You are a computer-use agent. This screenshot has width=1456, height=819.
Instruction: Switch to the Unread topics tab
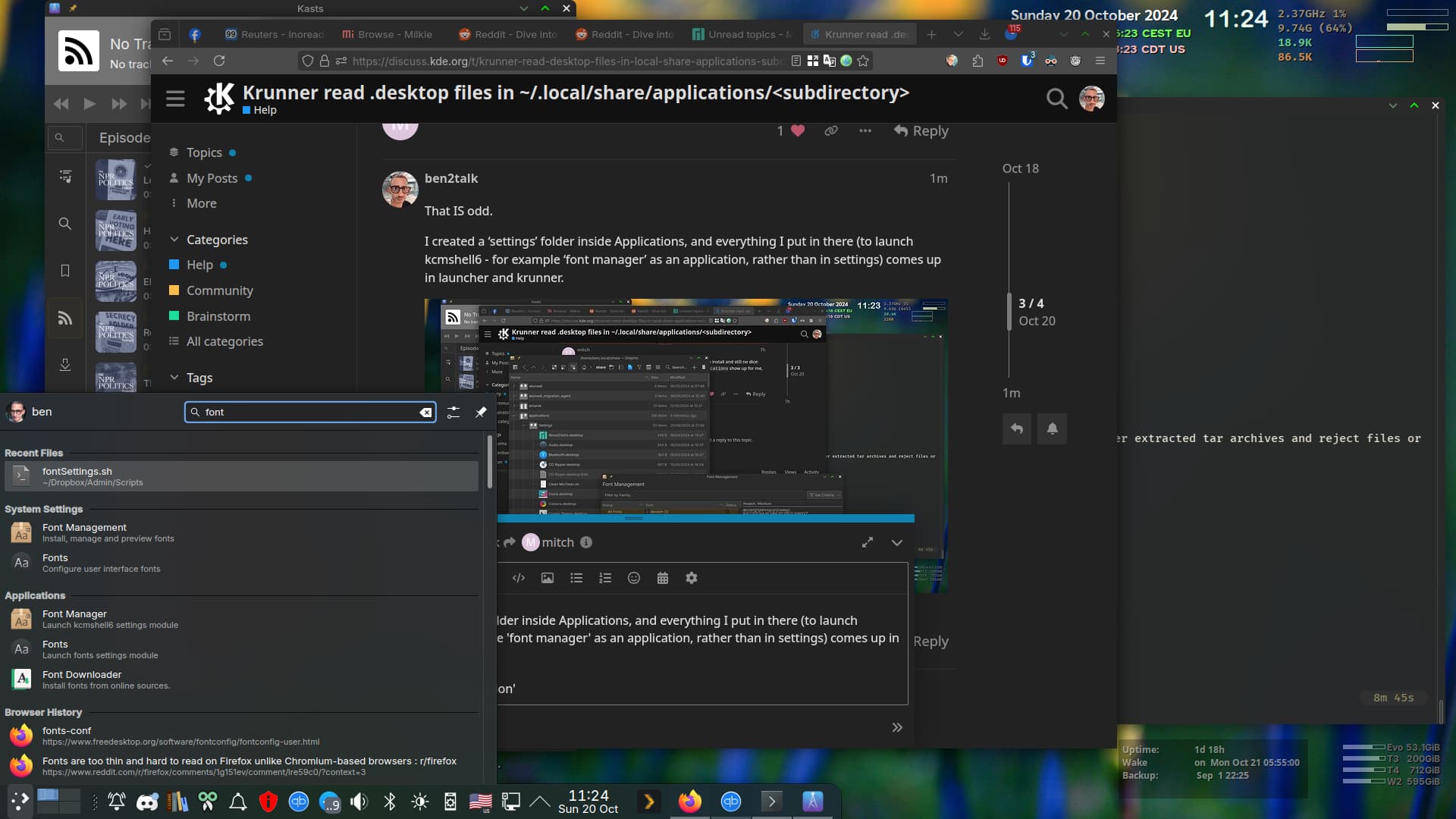[x=741, y=34]
